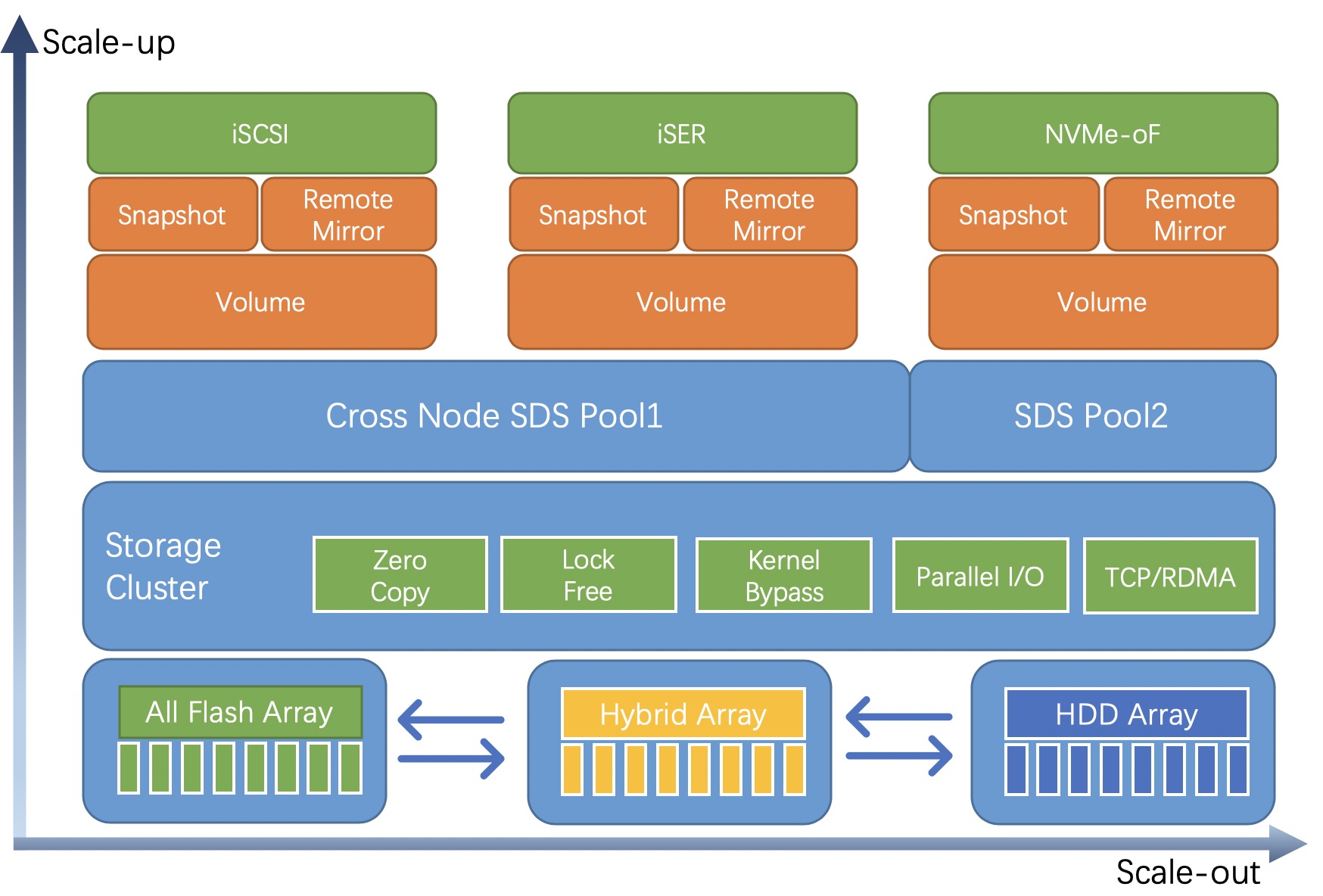Click Remote Mirror box under iSER
This screenshot has height=896, width=1323.
(770, 215)
